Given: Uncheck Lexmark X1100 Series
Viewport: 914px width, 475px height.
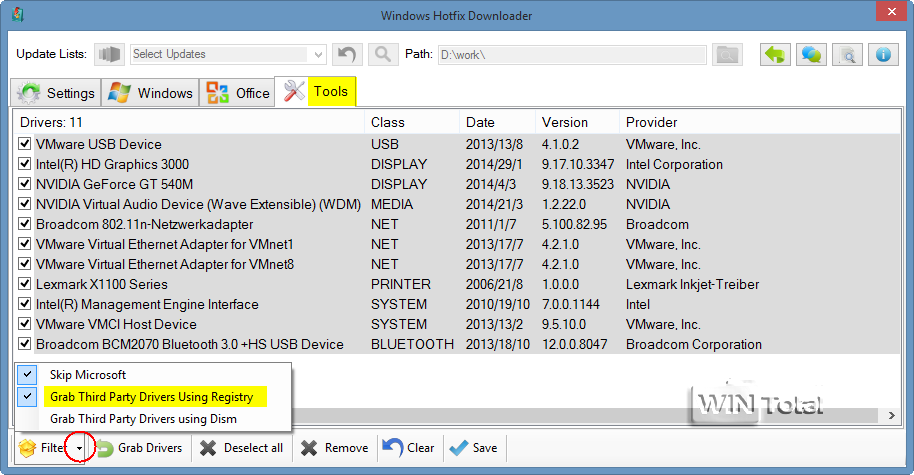Looking at the screenshot, I should click(24, 284).
